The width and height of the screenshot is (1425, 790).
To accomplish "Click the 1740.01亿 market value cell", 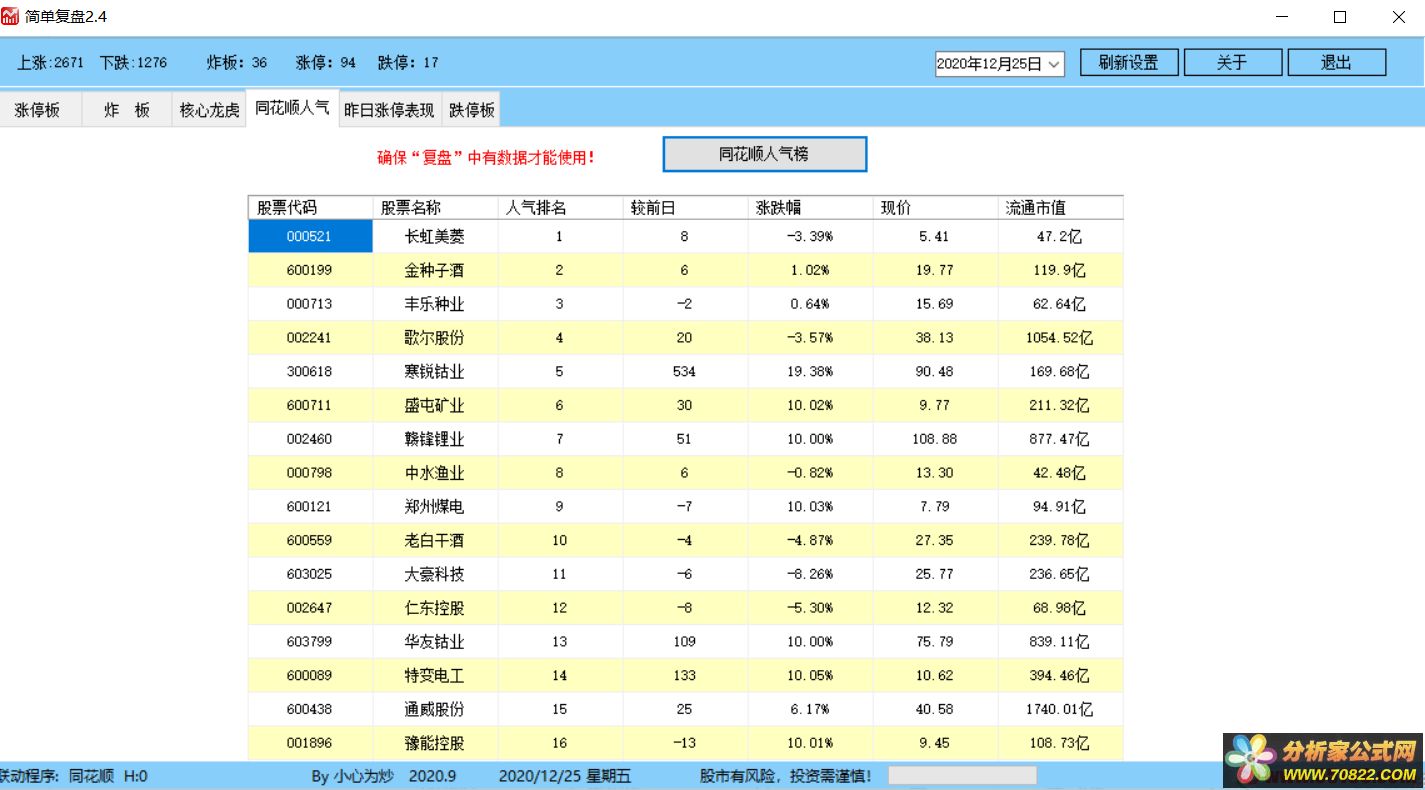I will coord(1060,709).
